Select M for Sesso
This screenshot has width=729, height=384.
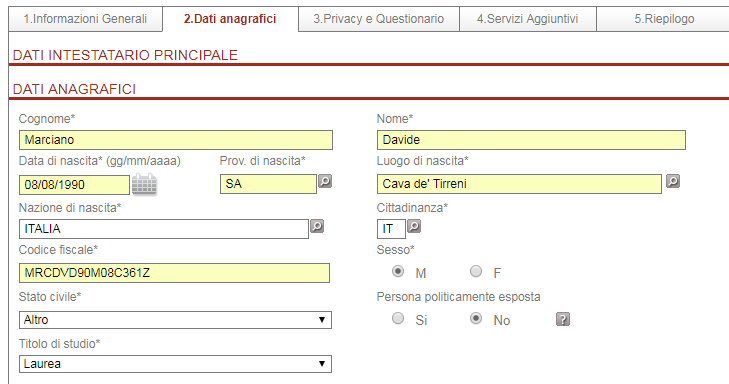[x=398, y=271]
